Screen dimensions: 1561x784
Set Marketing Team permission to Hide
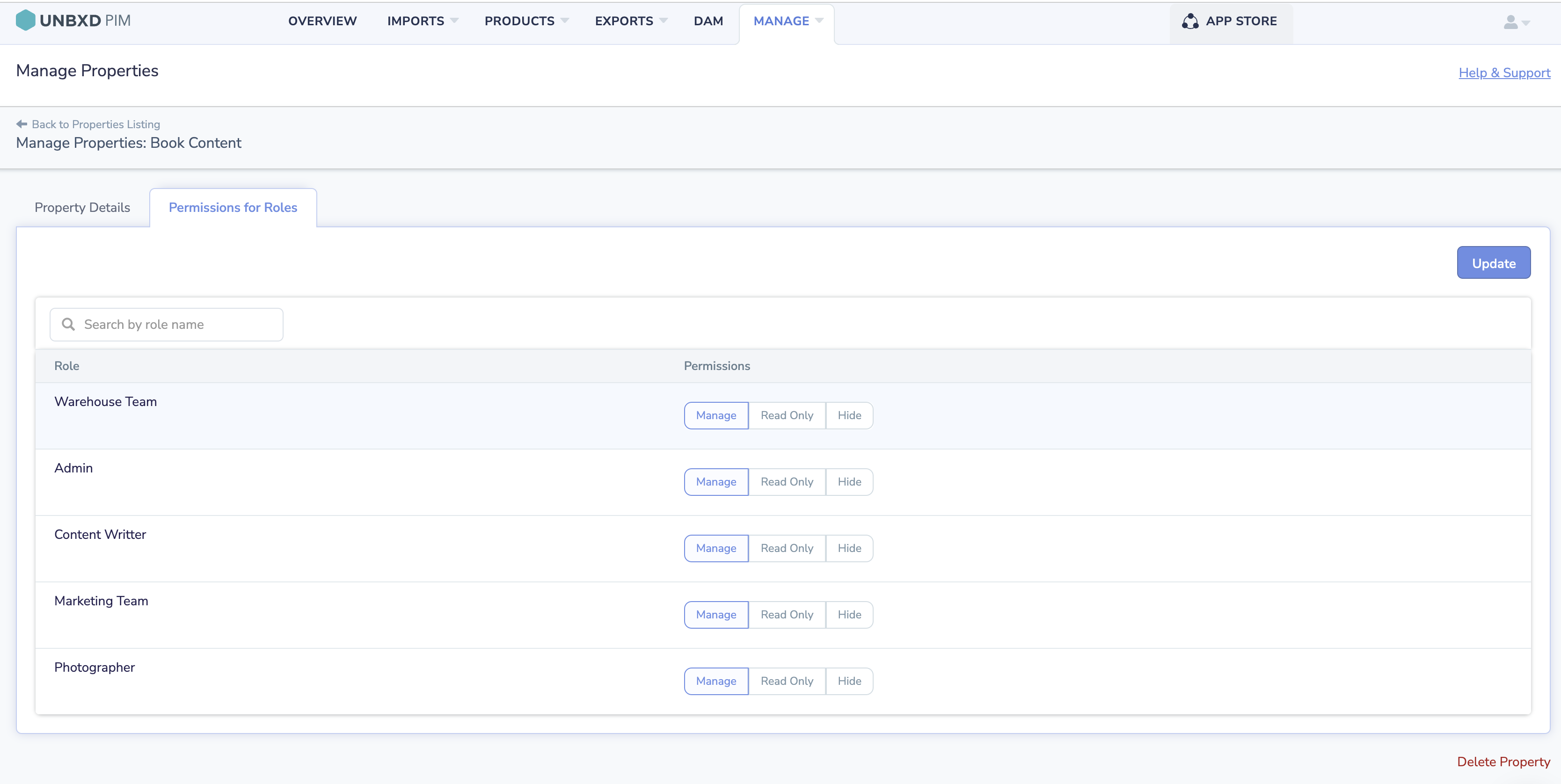850,615
